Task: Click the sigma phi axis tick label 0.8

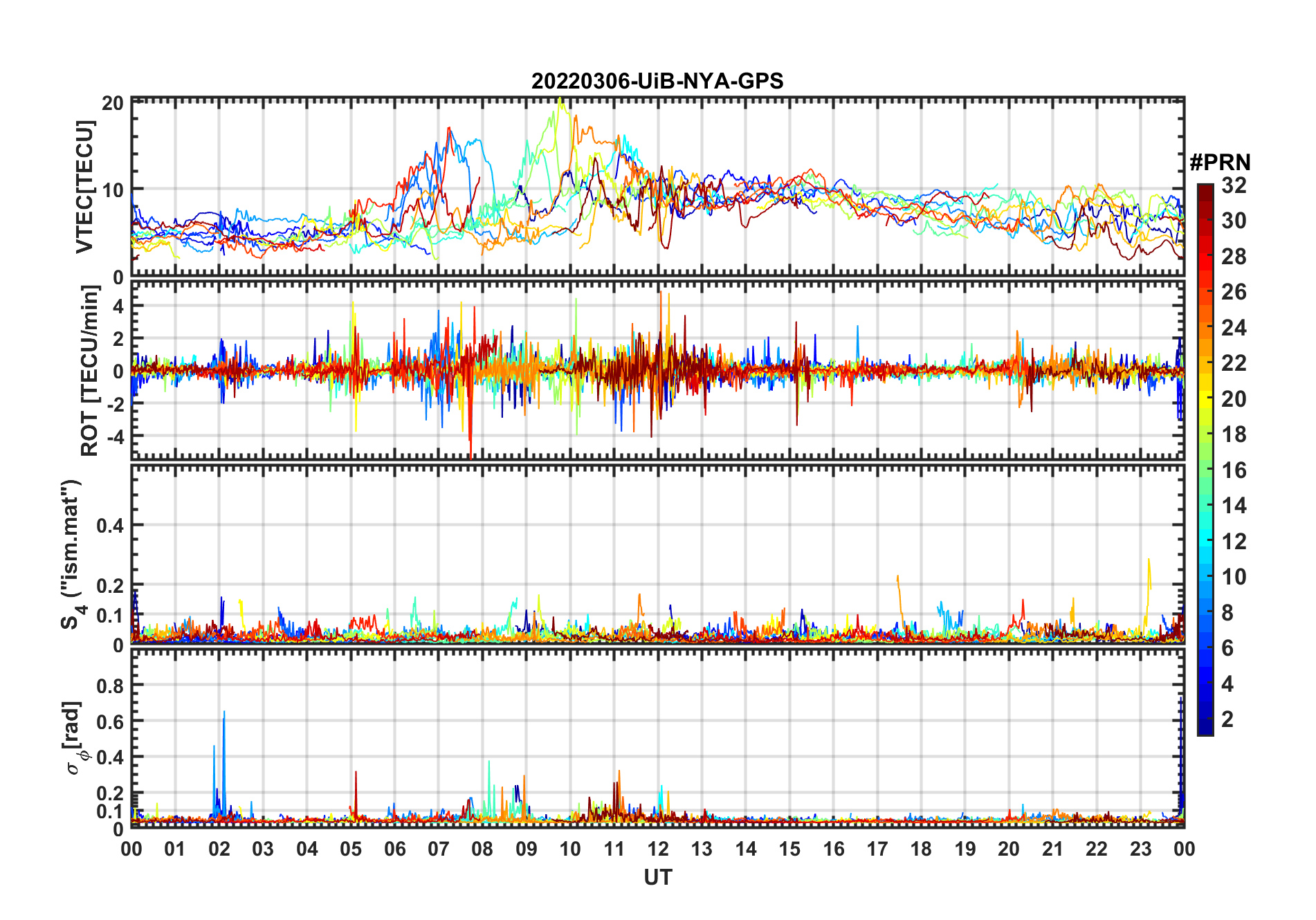Action: coord(110,686)
